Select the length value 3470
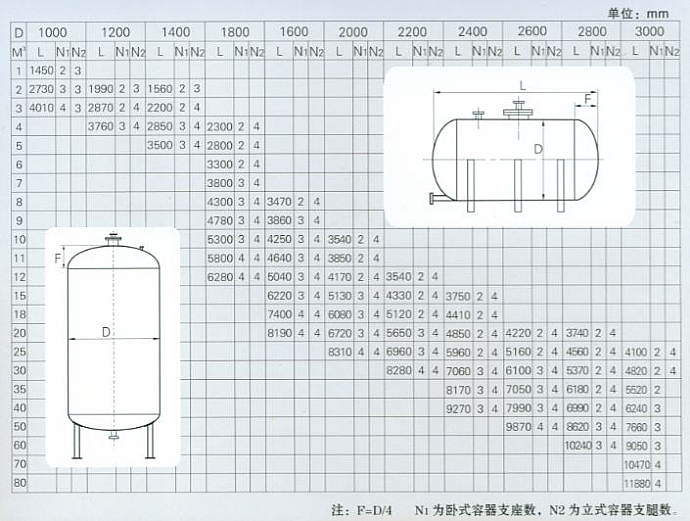The image size is (690, 521). 279,202
